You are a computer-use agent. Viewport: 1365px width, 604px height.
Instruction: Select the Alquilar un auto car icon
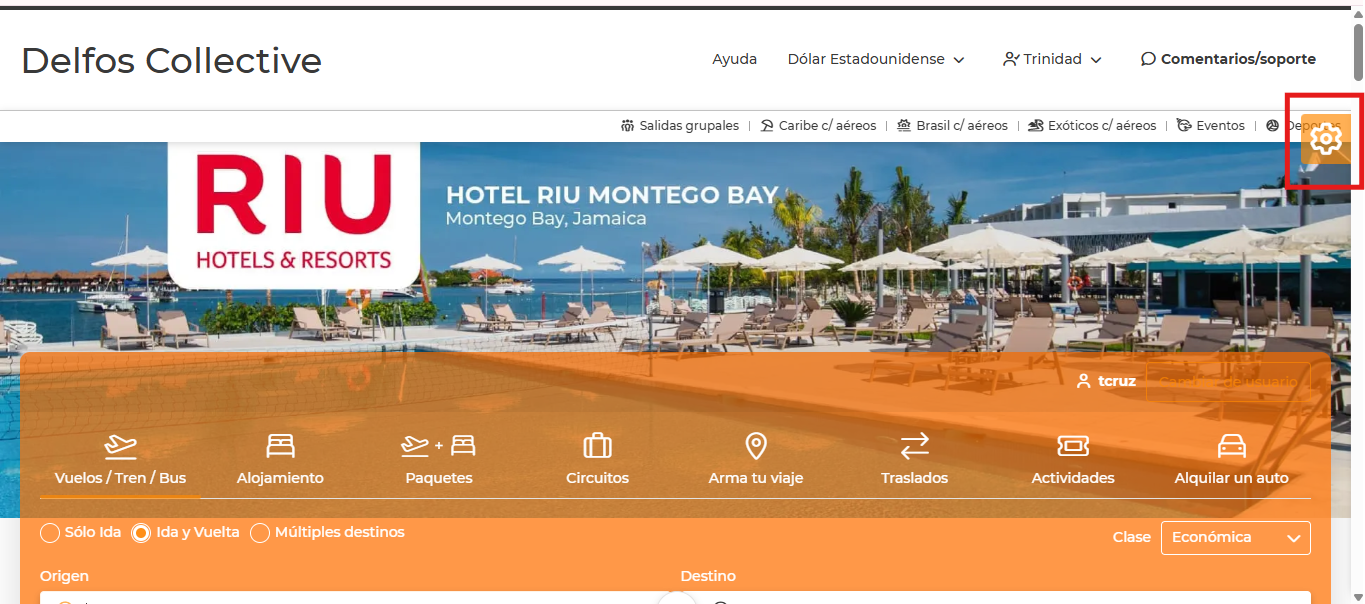[1231, 445]
